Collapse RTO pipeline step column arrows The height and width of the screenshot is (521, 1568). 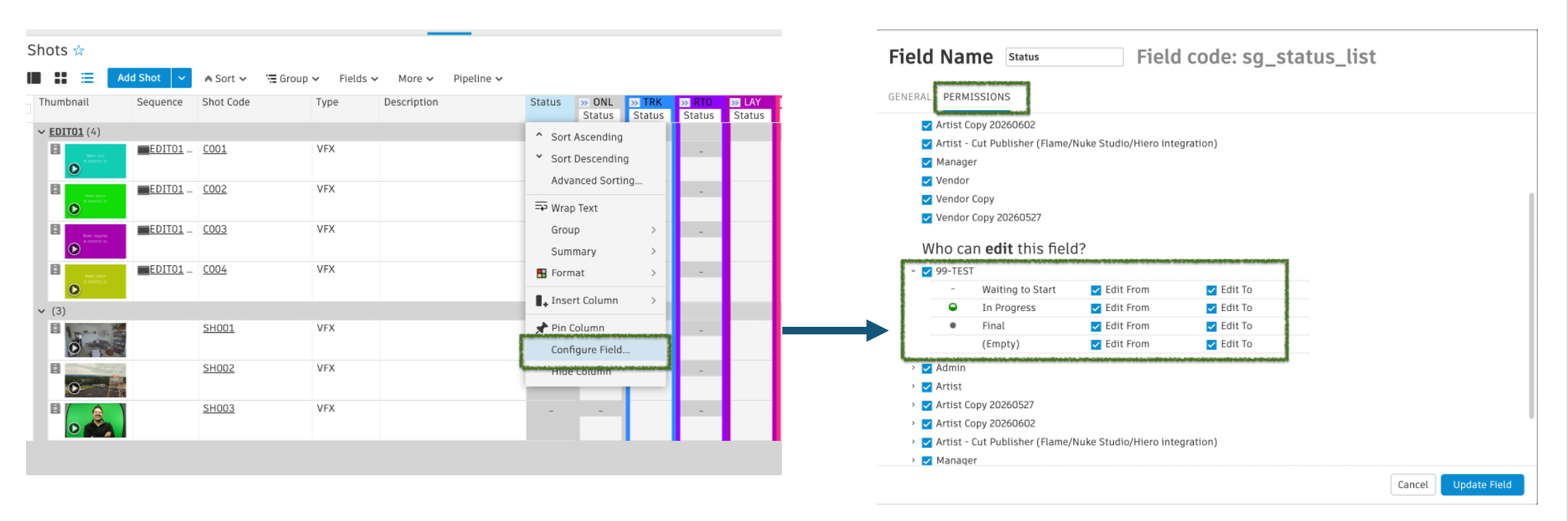685,103
